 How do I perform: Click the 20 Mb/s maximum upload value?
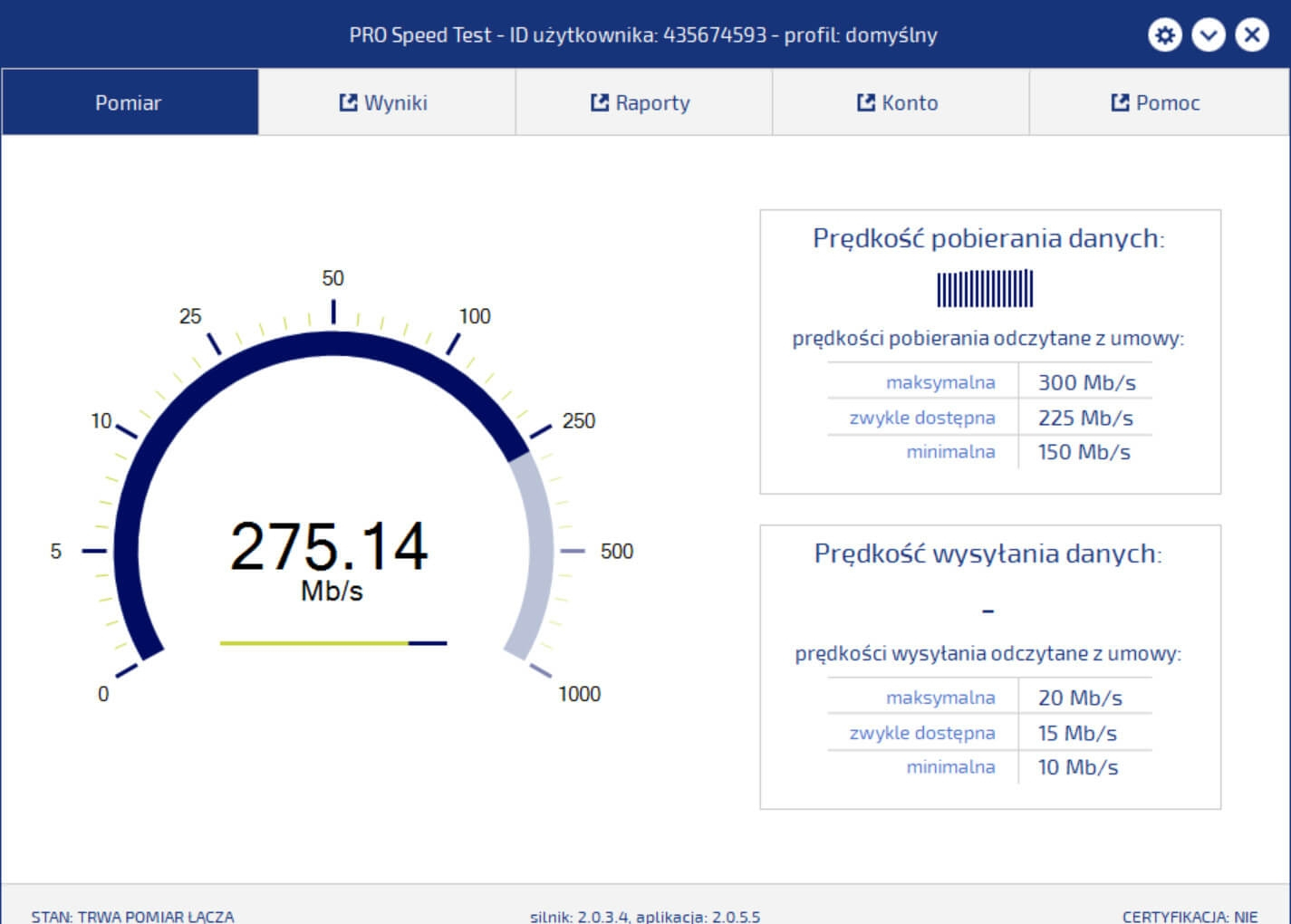[1080, 698]
